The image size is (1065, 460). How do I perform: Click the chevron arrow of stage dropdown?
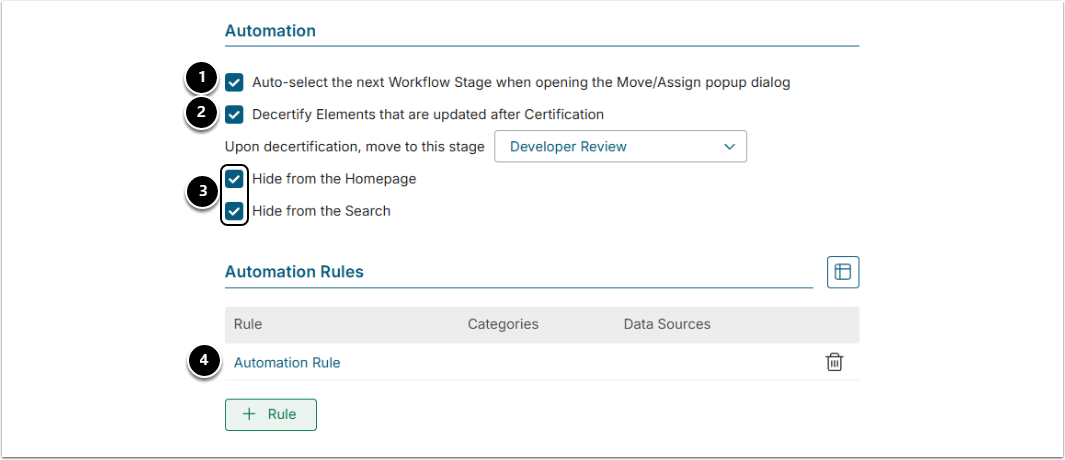728,146
